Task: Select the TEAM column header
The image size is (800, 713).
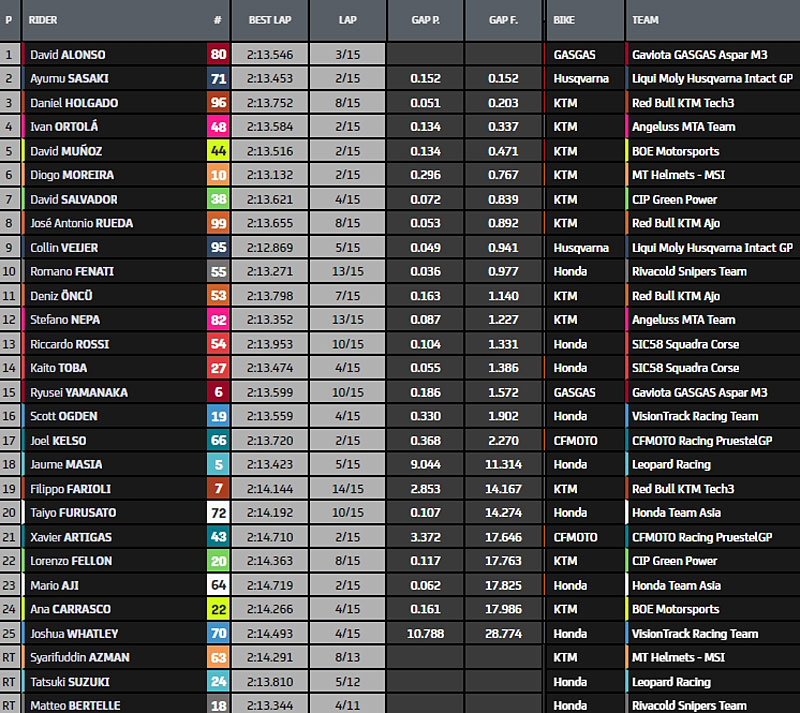Action: pos(647,20)
